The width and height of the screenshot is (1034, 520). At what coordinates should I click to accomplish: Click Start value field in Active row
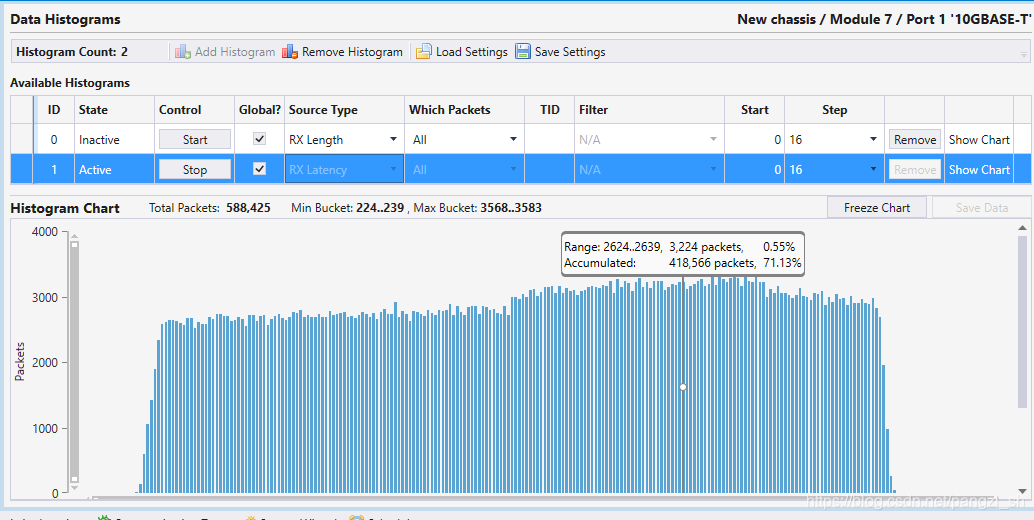click(x=754, y=169)
